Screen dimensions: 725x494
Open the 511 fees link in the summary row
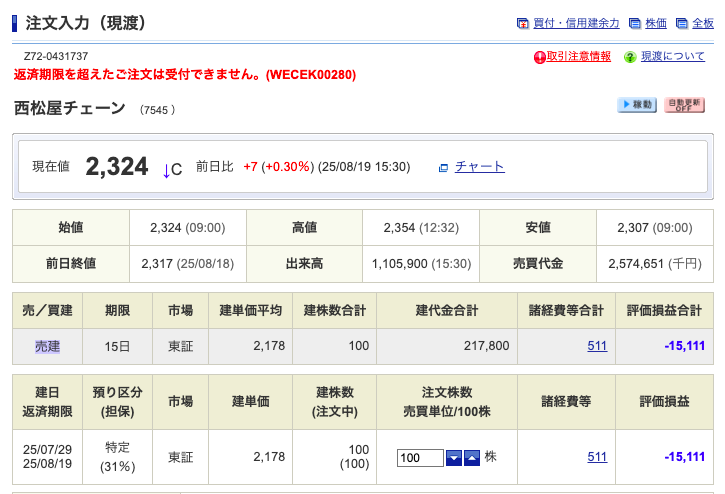tap(597, 346)
